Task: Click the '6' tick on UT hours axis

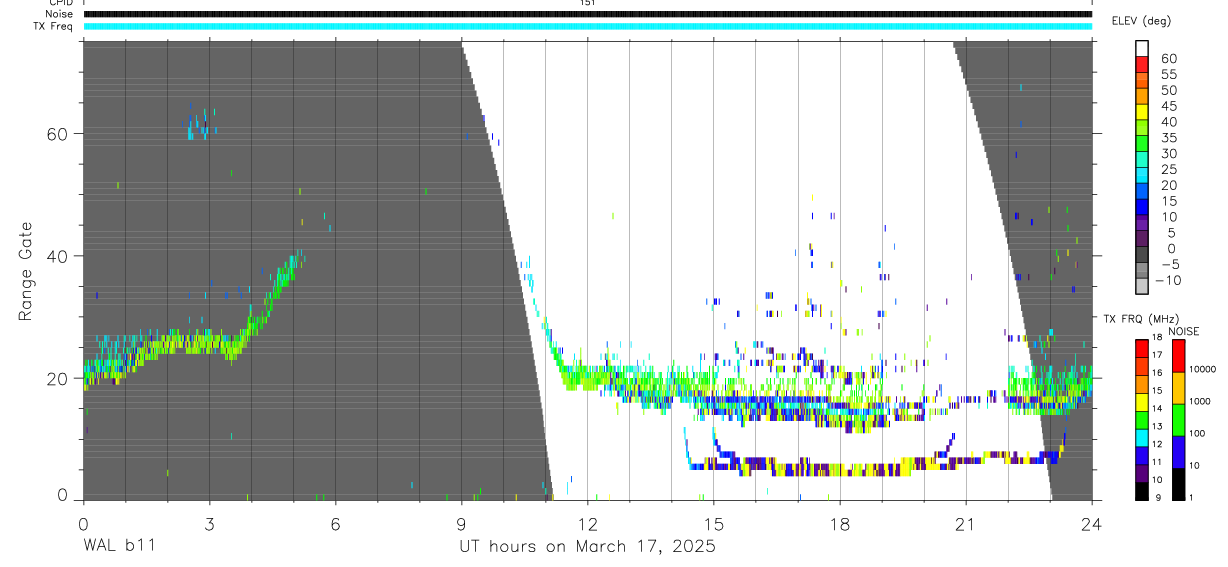Action: click(335, 524)
